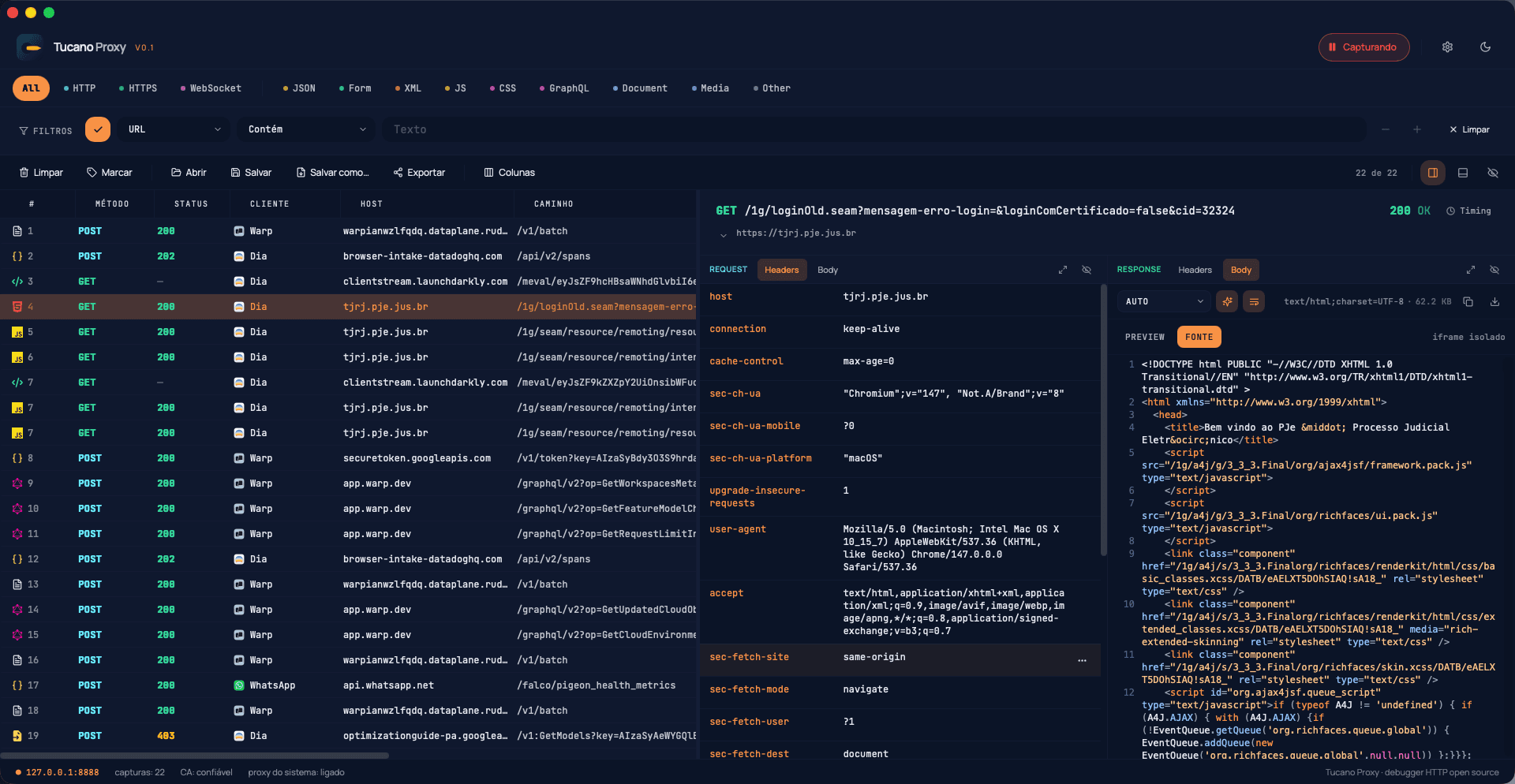Select the response Body tab
Image resolution: width=1515 pixels, height=784 pixels.
point(1241,271)
